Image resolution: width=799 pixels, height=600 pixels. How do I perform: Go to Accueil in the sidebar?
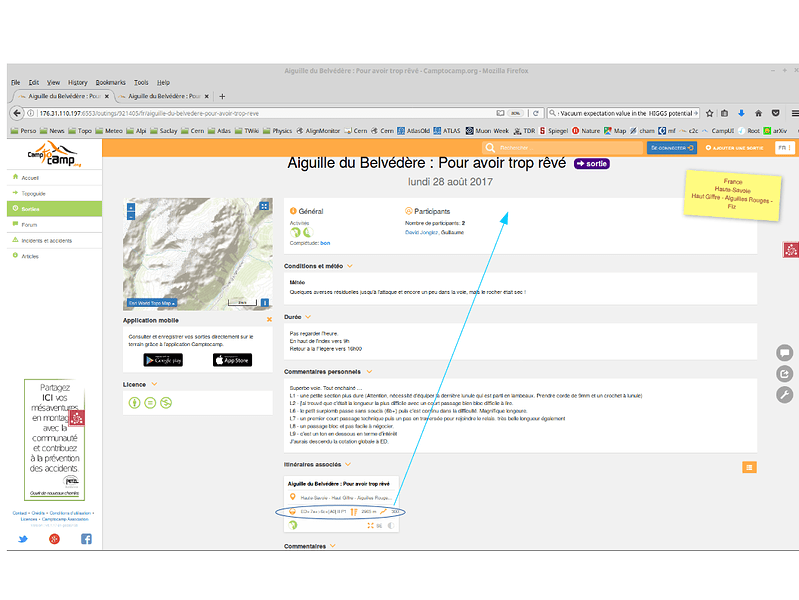(x=54, y=178)
